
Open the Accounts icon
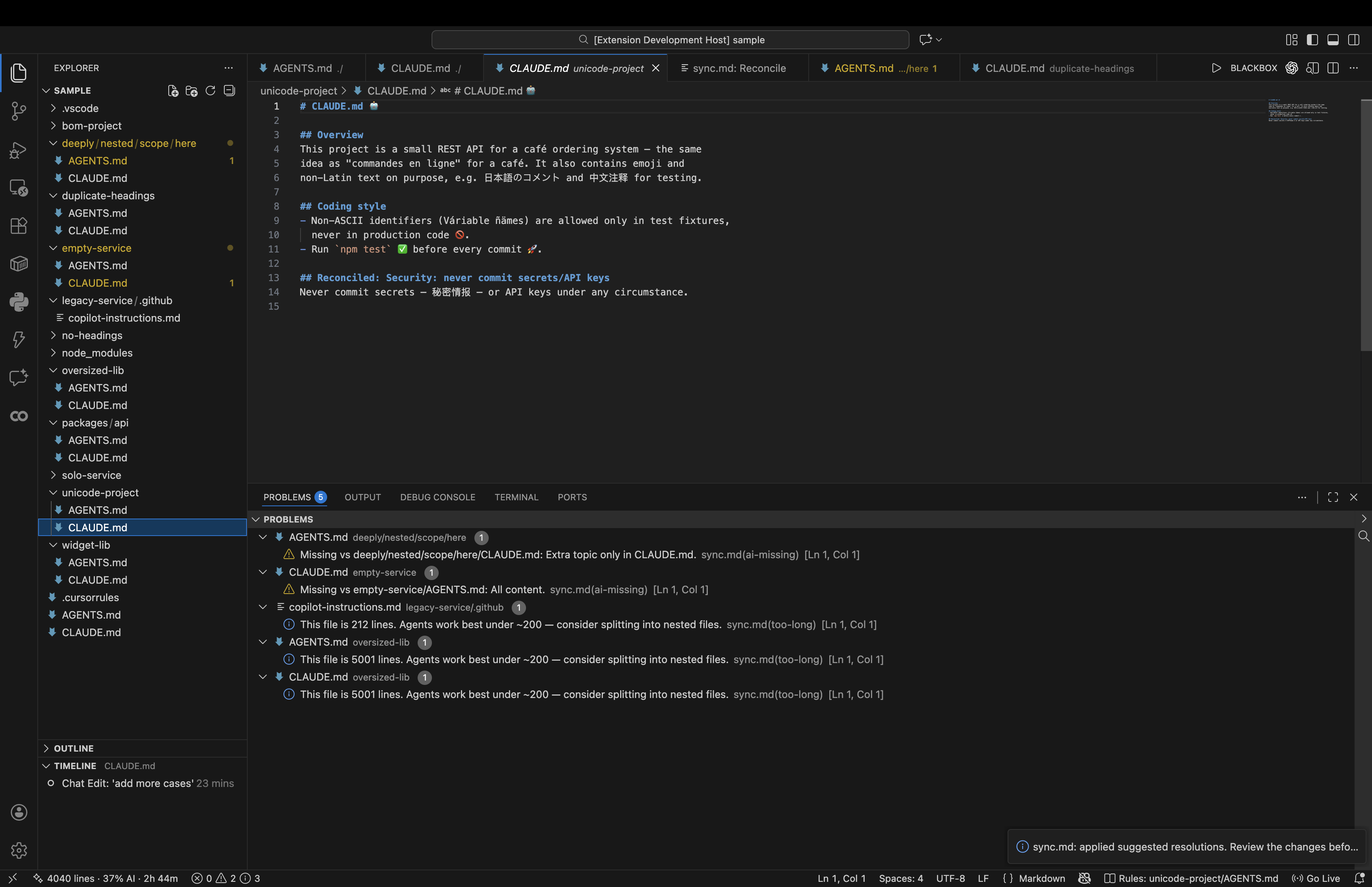[18, 812]
